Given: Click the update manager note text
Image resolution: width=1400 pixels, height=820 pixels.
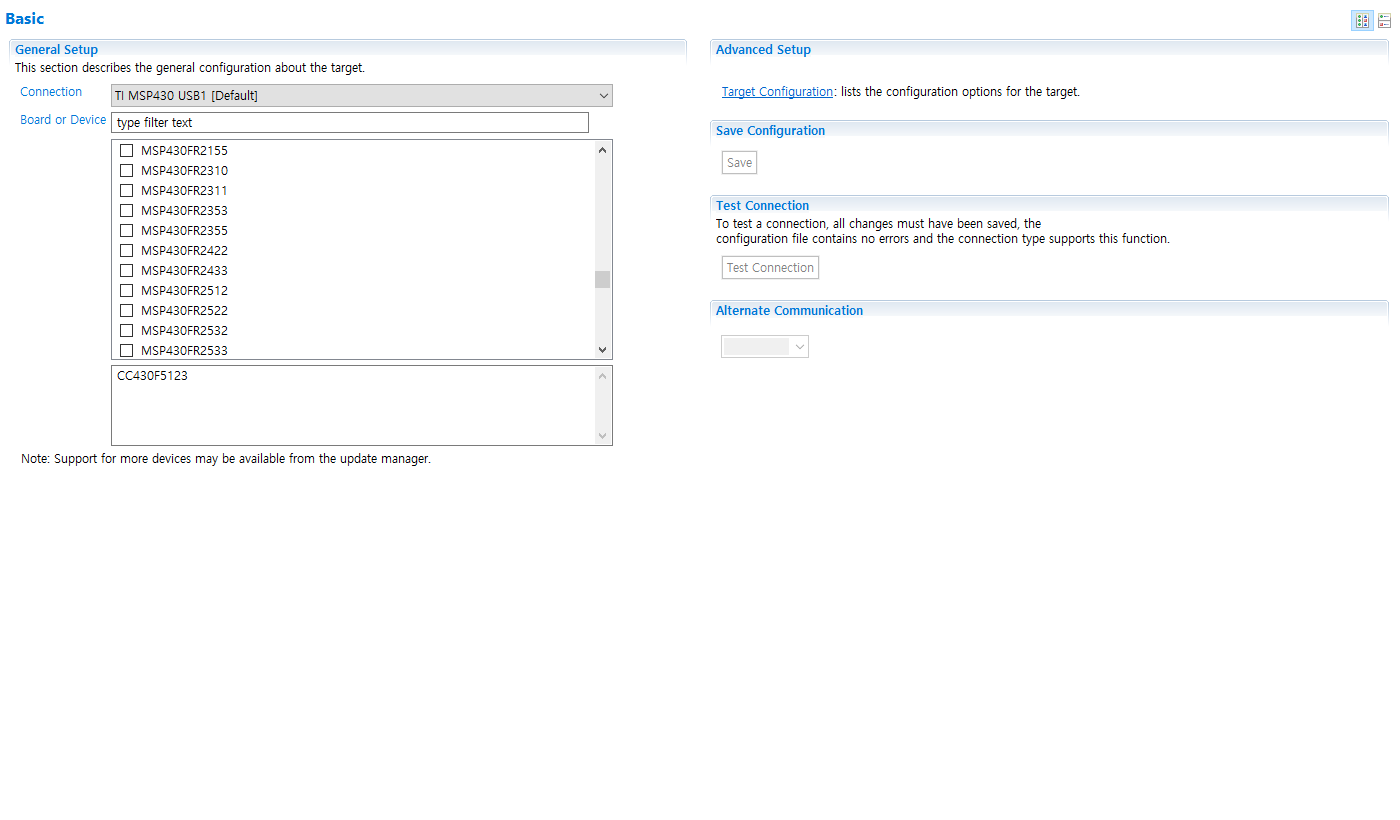Looking at the screenshot, I should point(226,459).
